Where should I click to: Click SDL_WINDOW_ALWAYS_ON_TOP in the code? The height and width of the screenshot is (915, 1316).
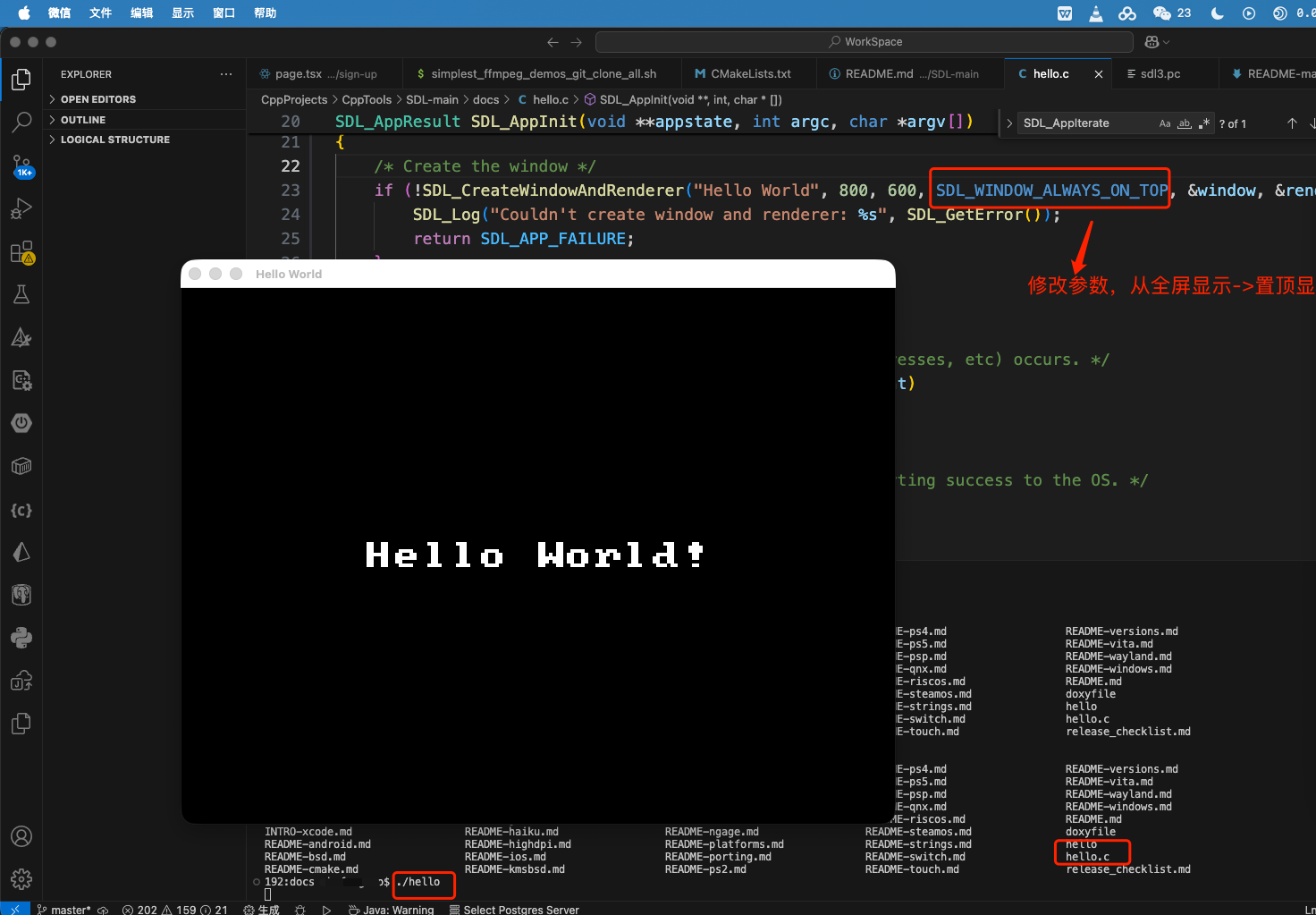point(1051,191)
